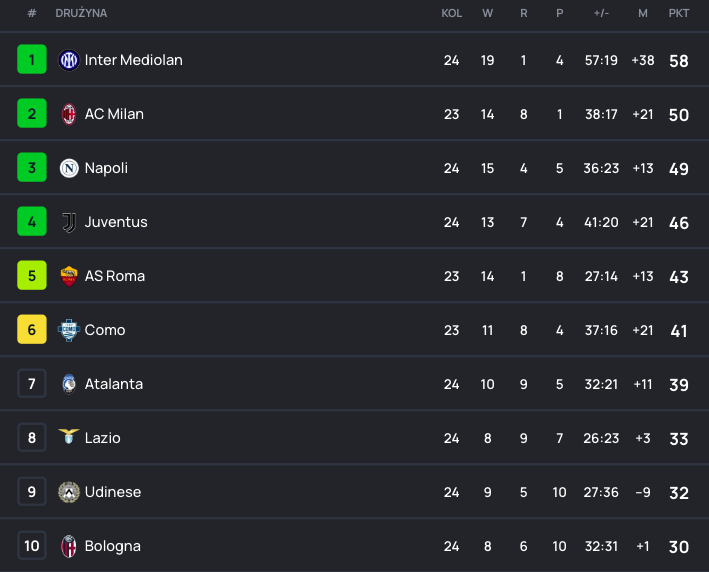The image size is (709, 572).
Task: Click the green position 1 badge
Action: 32,59
